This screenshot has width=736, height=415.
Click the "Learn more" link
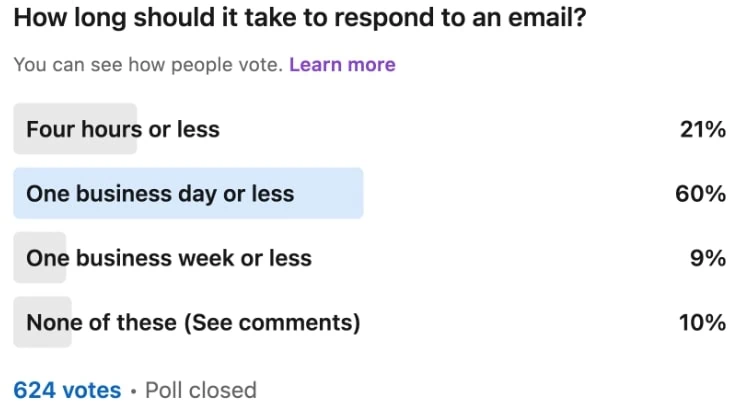[342, 65]
